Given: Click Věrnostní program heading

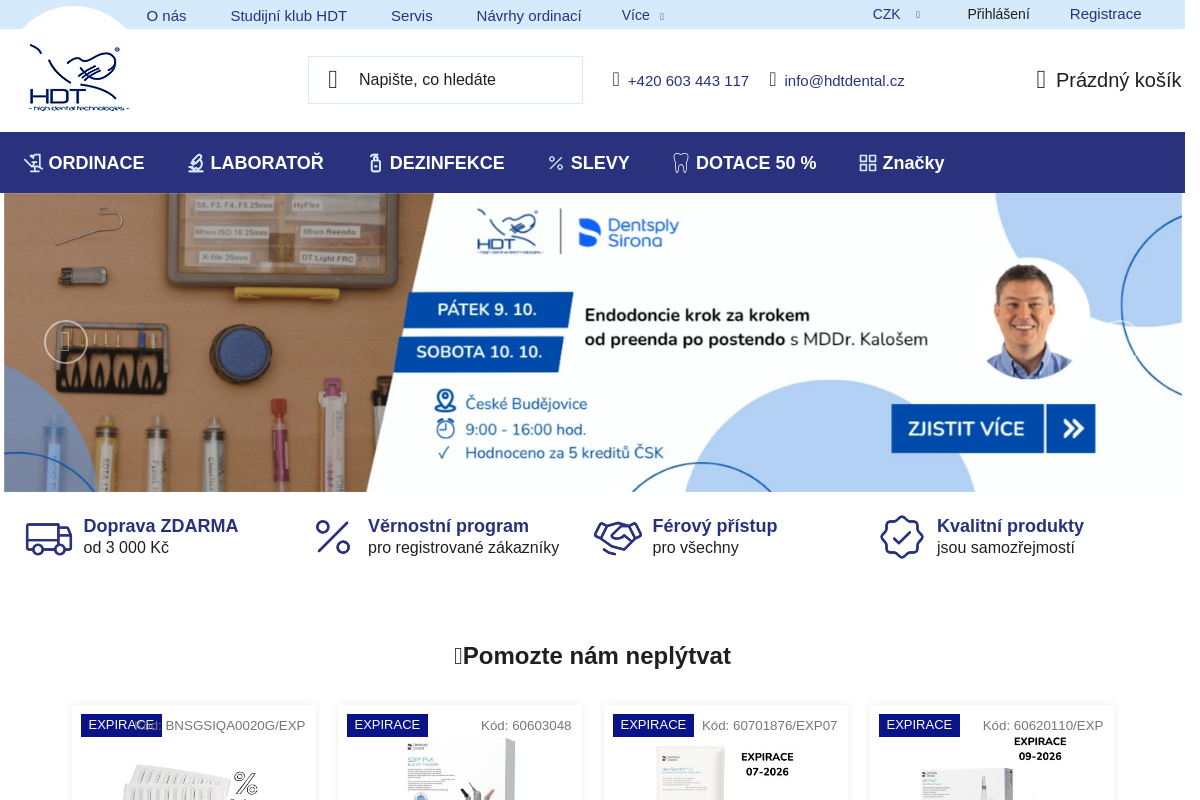Looking at the screenshot, I should pos(448,526).
